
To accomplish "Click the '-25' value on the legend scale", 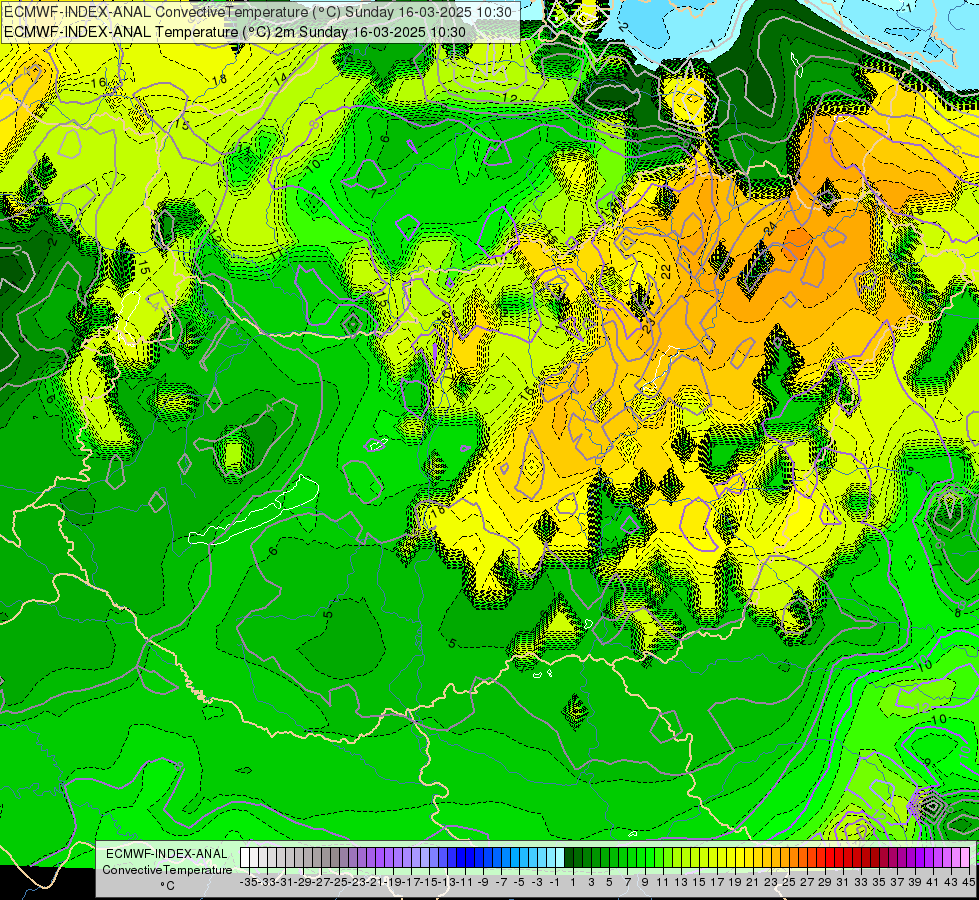I will [340, 882].
